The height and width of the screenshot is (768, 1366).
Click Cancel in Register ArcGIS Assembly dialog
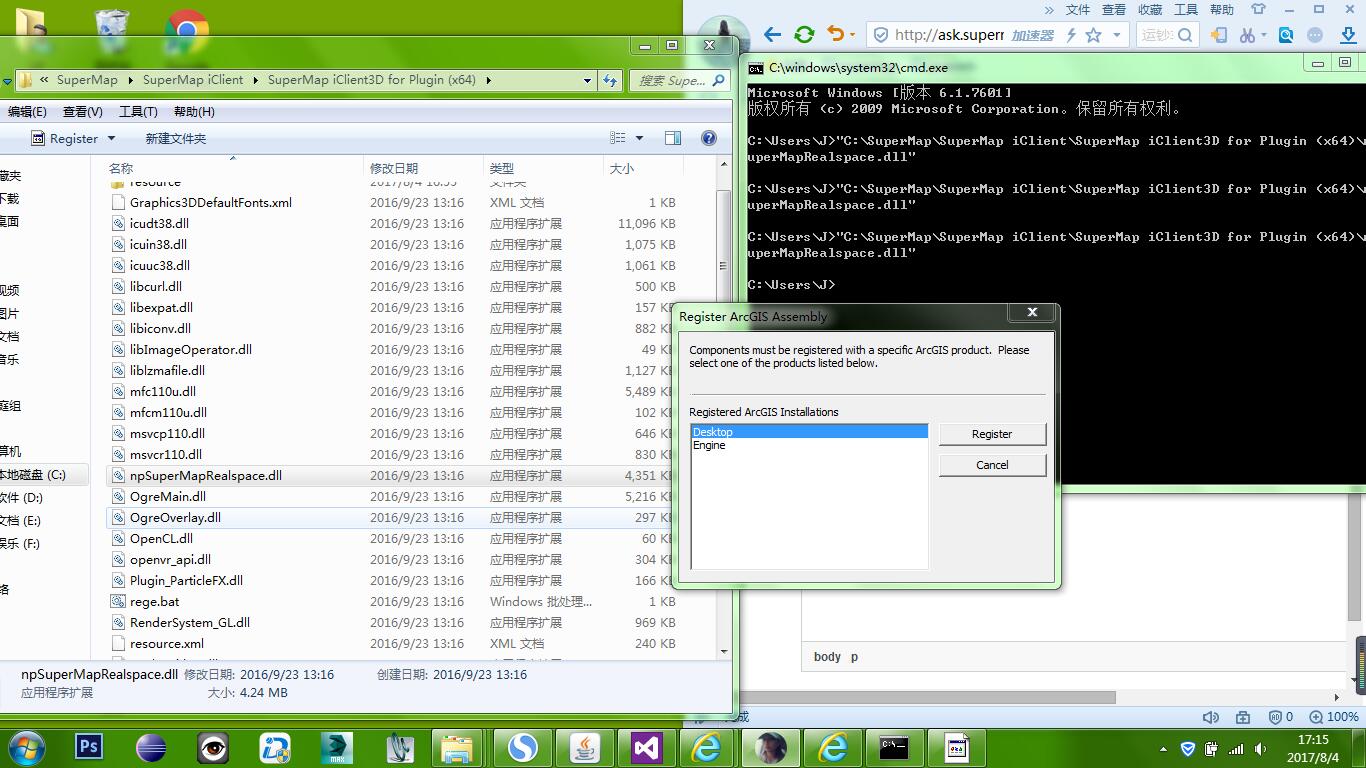point(992,465)
